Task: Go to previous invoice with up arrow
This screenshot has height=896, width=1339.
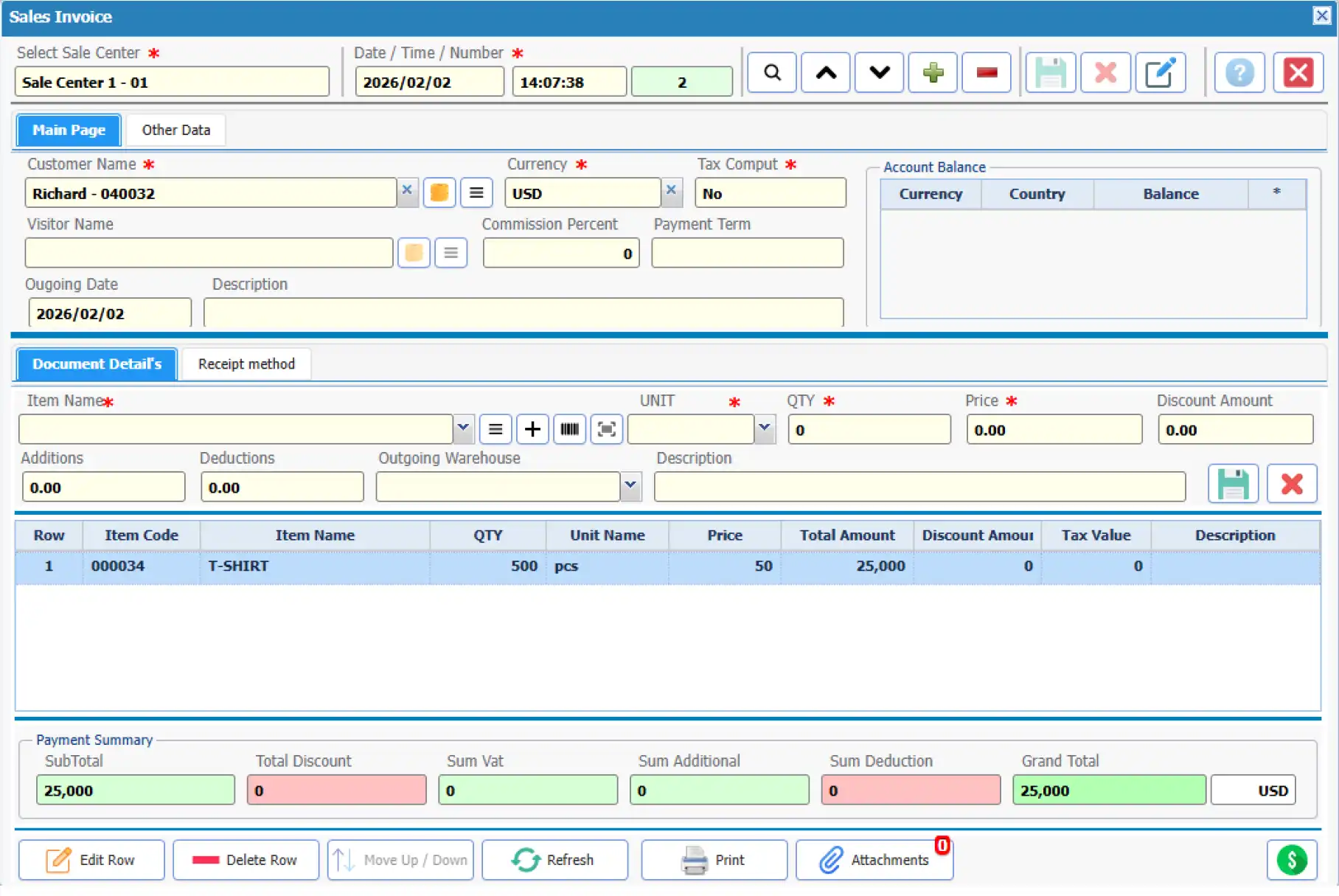Action: [x=825, y=73]
